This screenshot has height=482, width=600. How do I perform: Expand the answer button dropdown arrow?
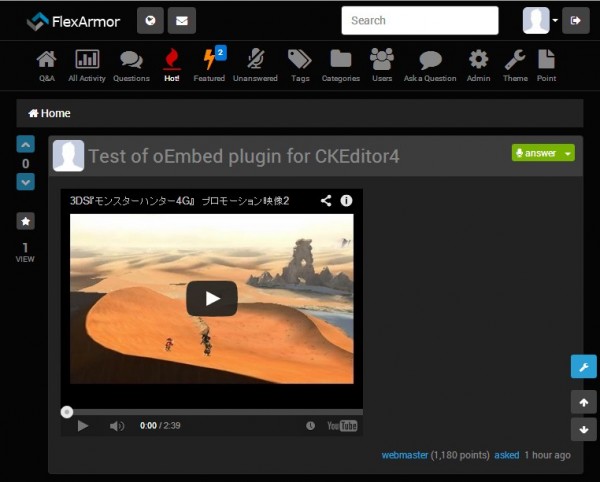(568, 153)
